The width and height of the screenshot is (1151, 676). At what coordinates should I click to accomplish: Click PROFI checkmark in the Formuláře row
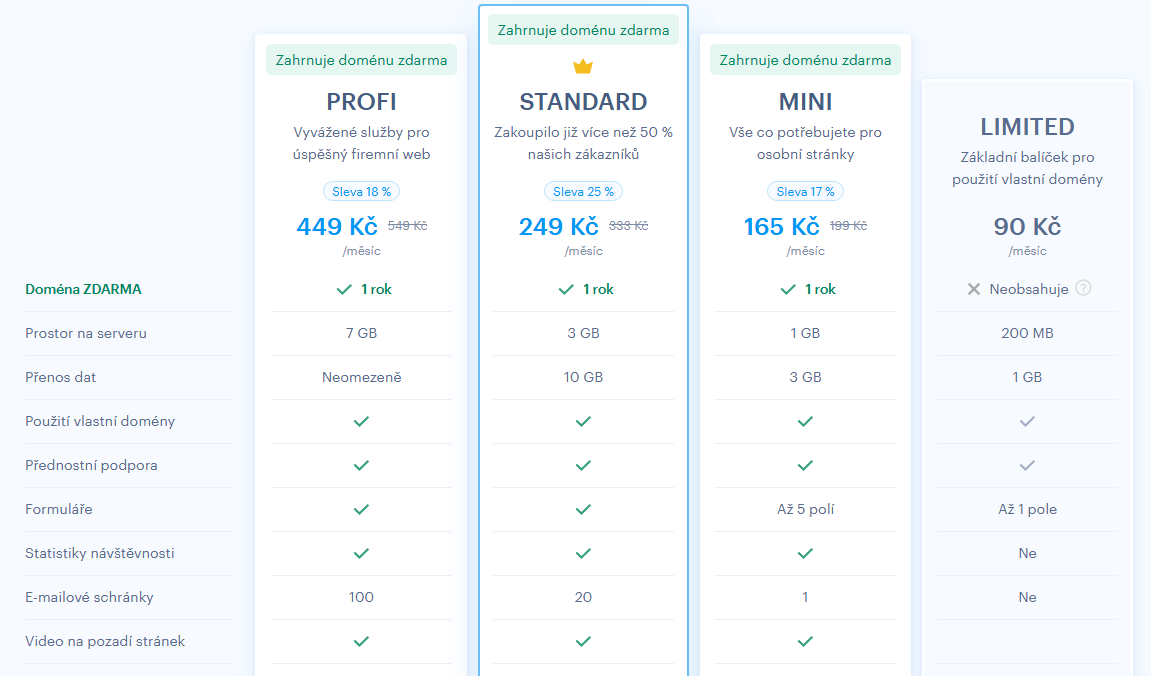pyautogui.click(x=361, y=509)
